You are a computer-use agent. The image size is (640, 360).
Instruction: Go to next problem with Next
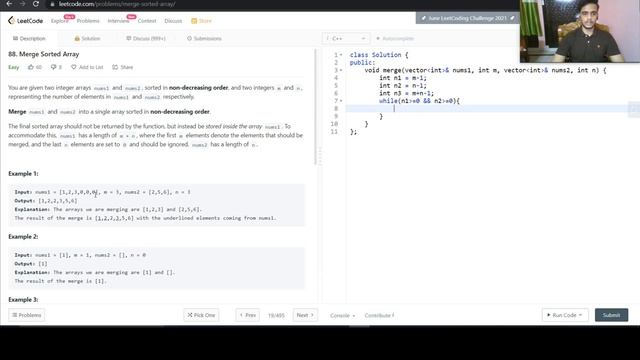305,315
